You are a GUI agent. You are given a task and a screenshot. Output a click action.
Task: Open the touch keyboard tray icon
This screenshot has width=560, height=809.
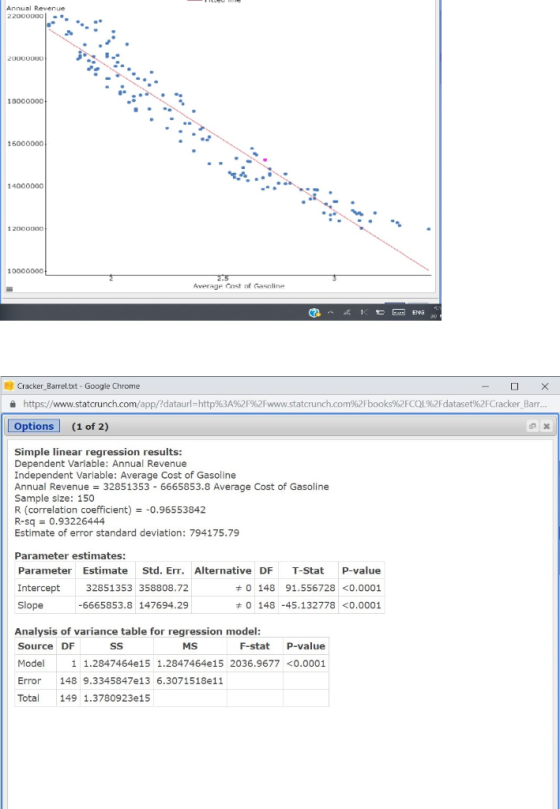click(398, 312)
